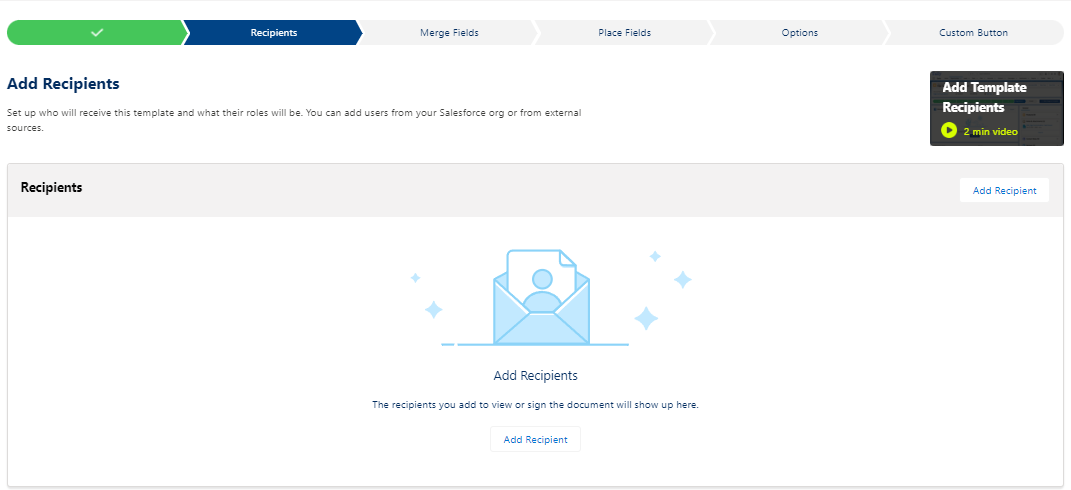
Task: Open the Add Template Recipients thumbnail title
Action: tap(984, 97)
